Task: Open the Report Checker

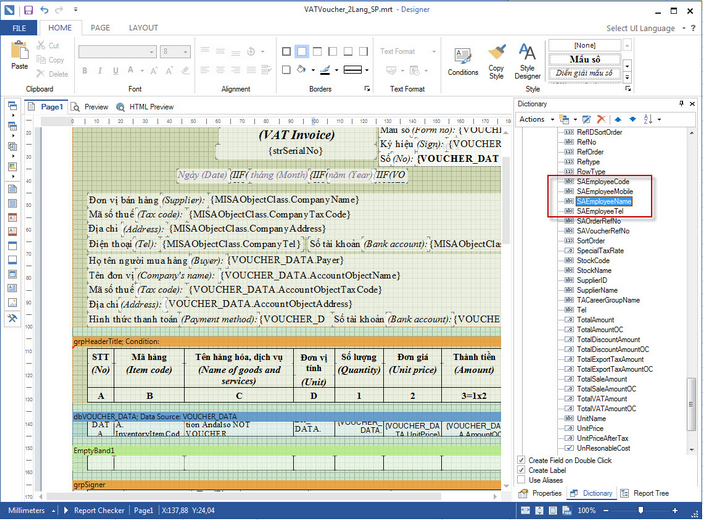Action: click(94, 510)
